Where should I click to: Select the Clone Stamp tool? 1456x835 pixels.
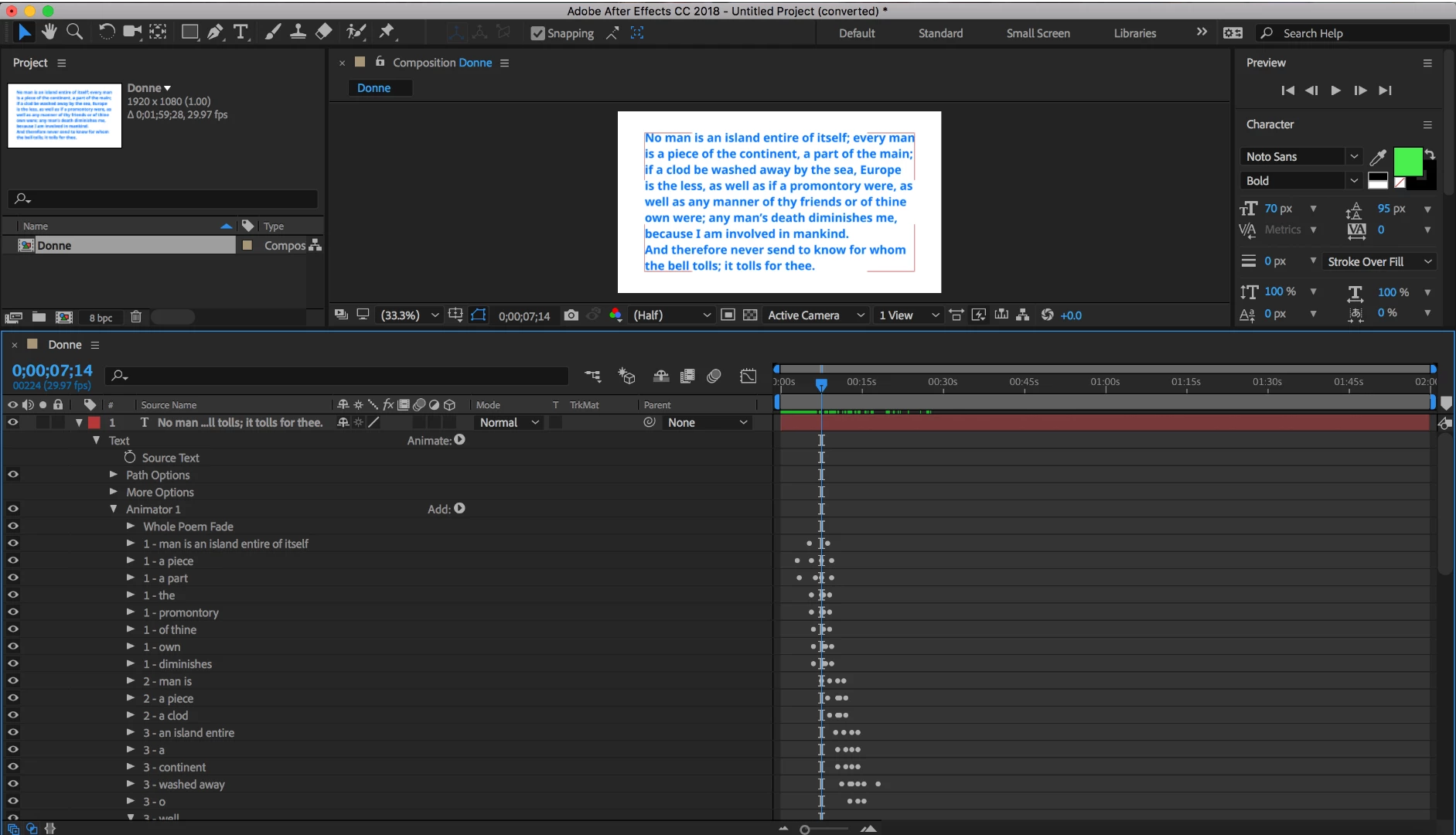pyautogui.click(x=298, y=32)
